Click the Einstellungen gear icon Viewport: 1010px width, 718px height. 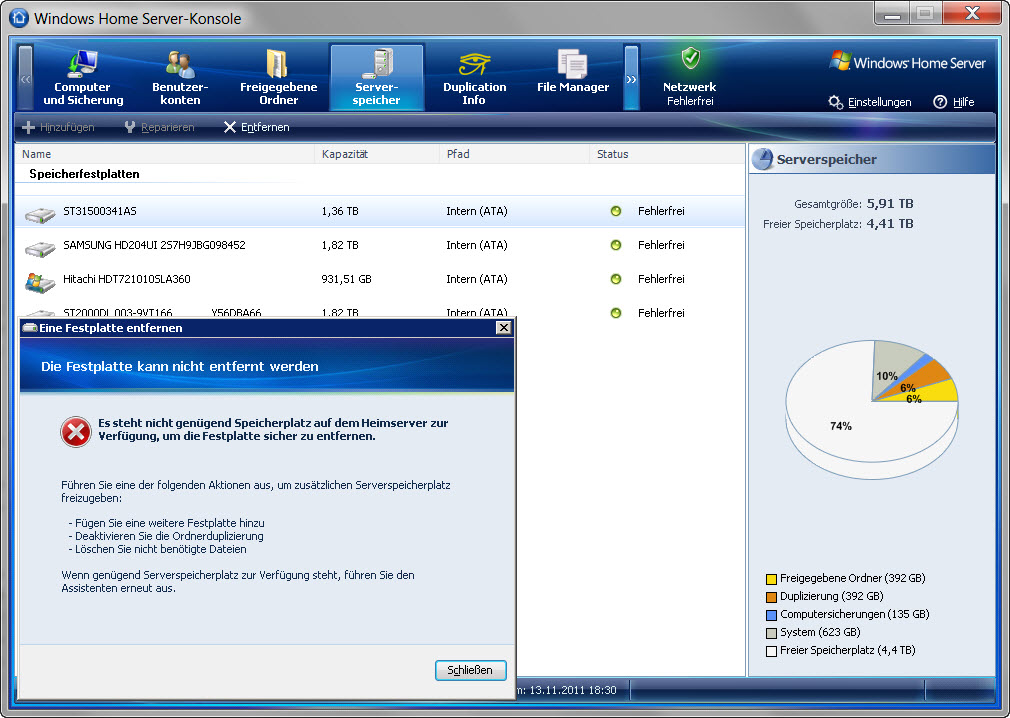(x=835, y=102)
